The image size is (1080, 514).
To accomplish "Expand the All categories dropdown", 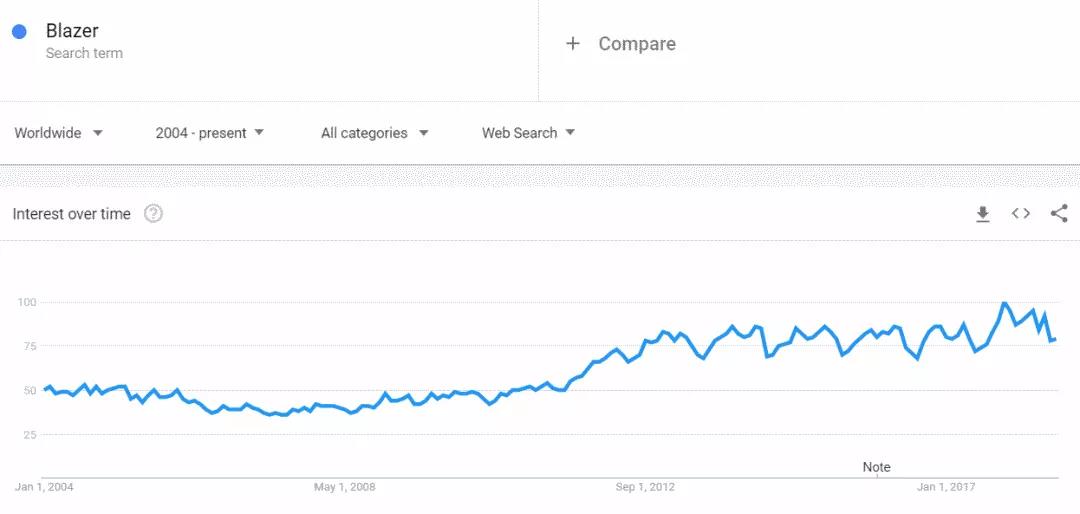I will tap(374, 133).
